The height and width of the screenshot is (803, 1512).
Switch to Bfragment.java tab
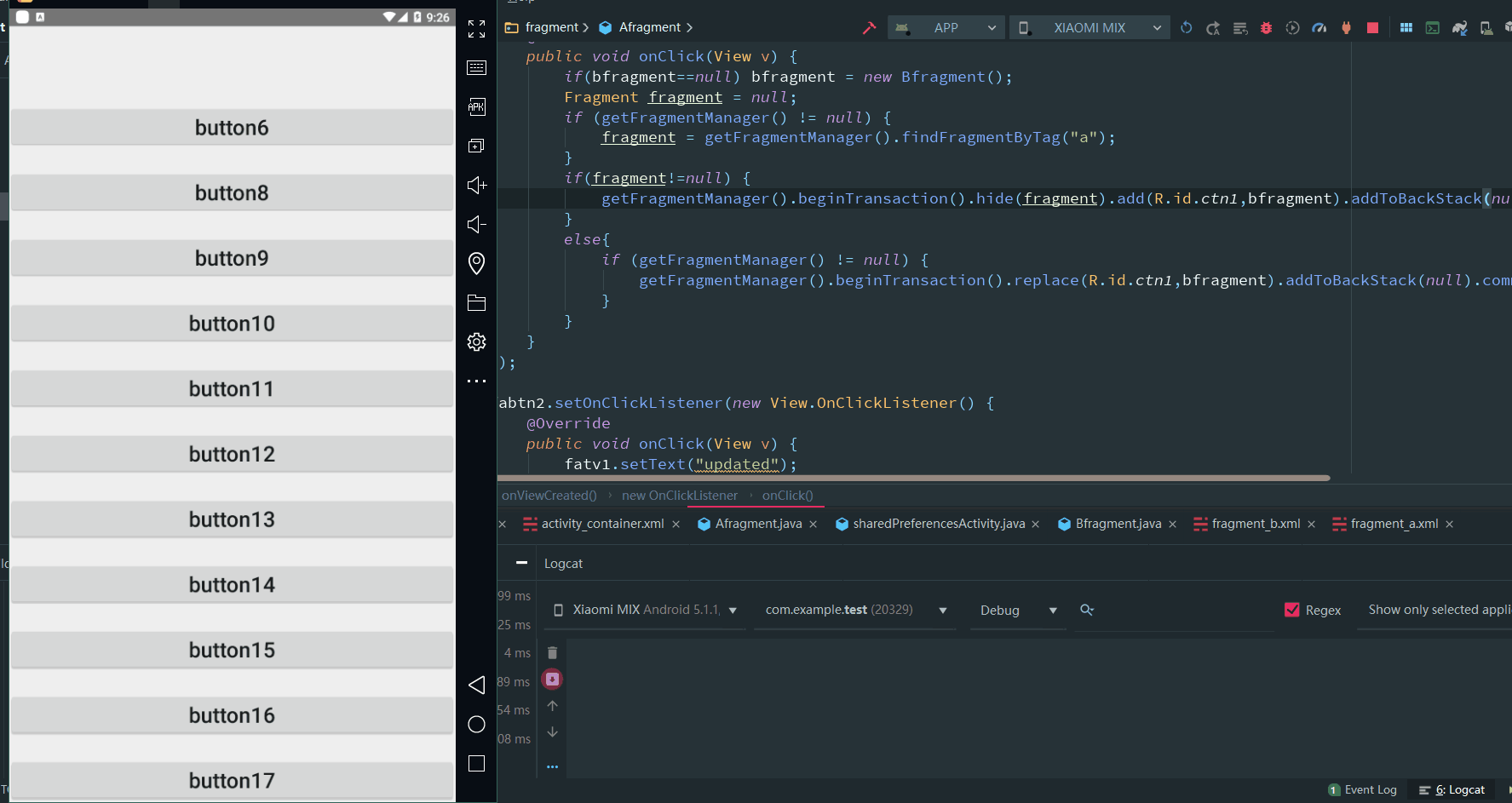pos(1118,524)
